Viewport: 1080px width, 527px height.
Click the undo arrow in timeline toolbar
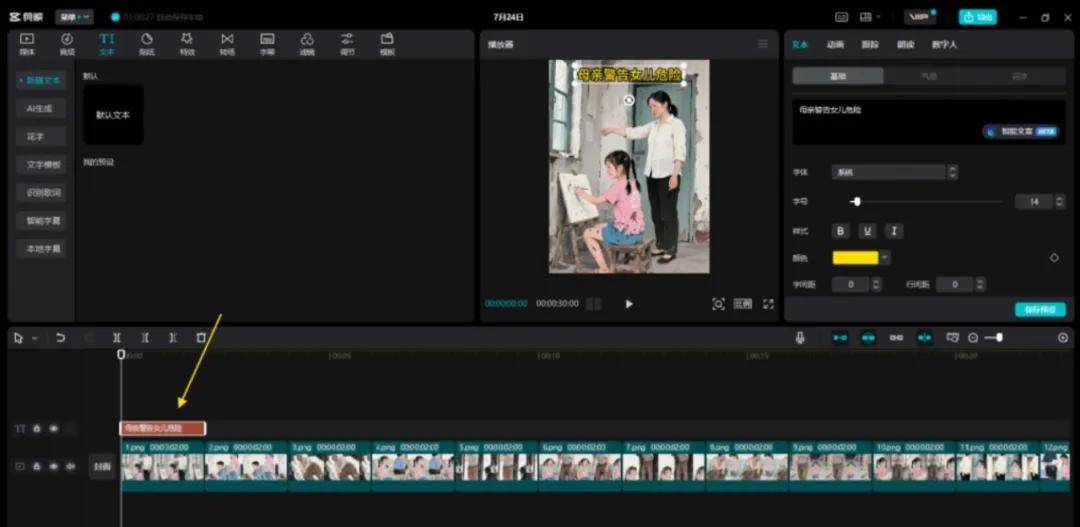point(60,338)
